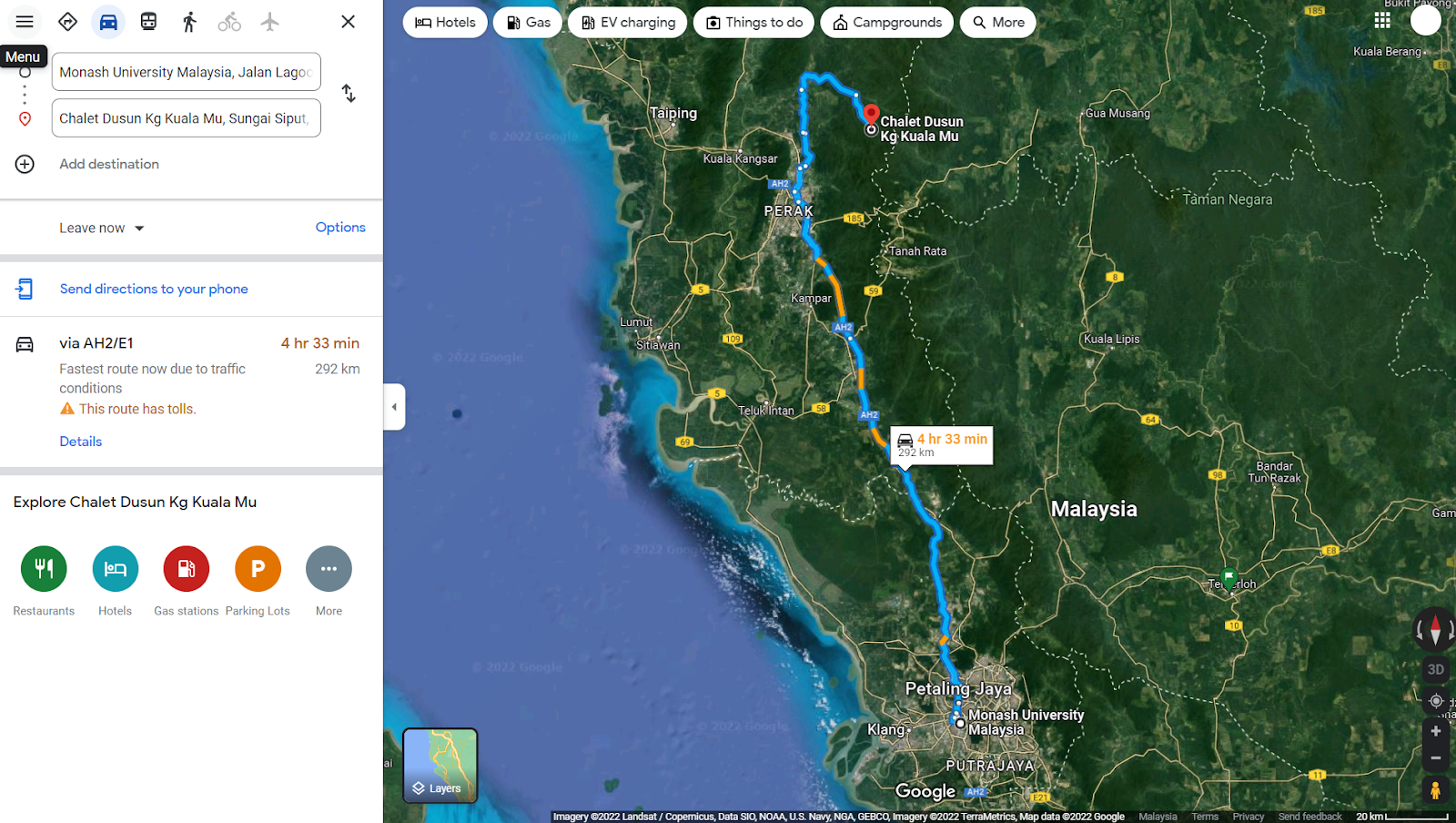The width and height of the screenshot is (1456, 823).
Task: Open Google apps grid
Action: (x=1382, y=20)
